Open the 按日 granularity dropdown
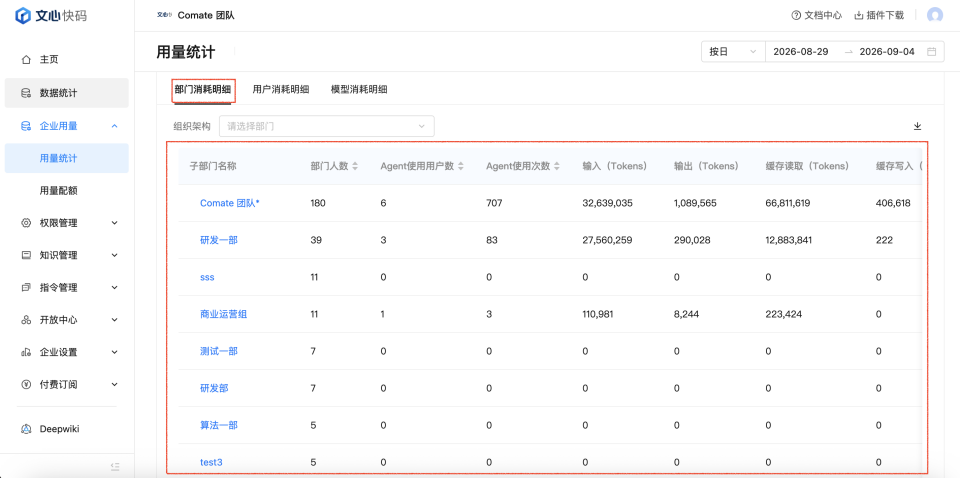Image resolution: width=960 pixels, height=478 pixels. [733, 51]
